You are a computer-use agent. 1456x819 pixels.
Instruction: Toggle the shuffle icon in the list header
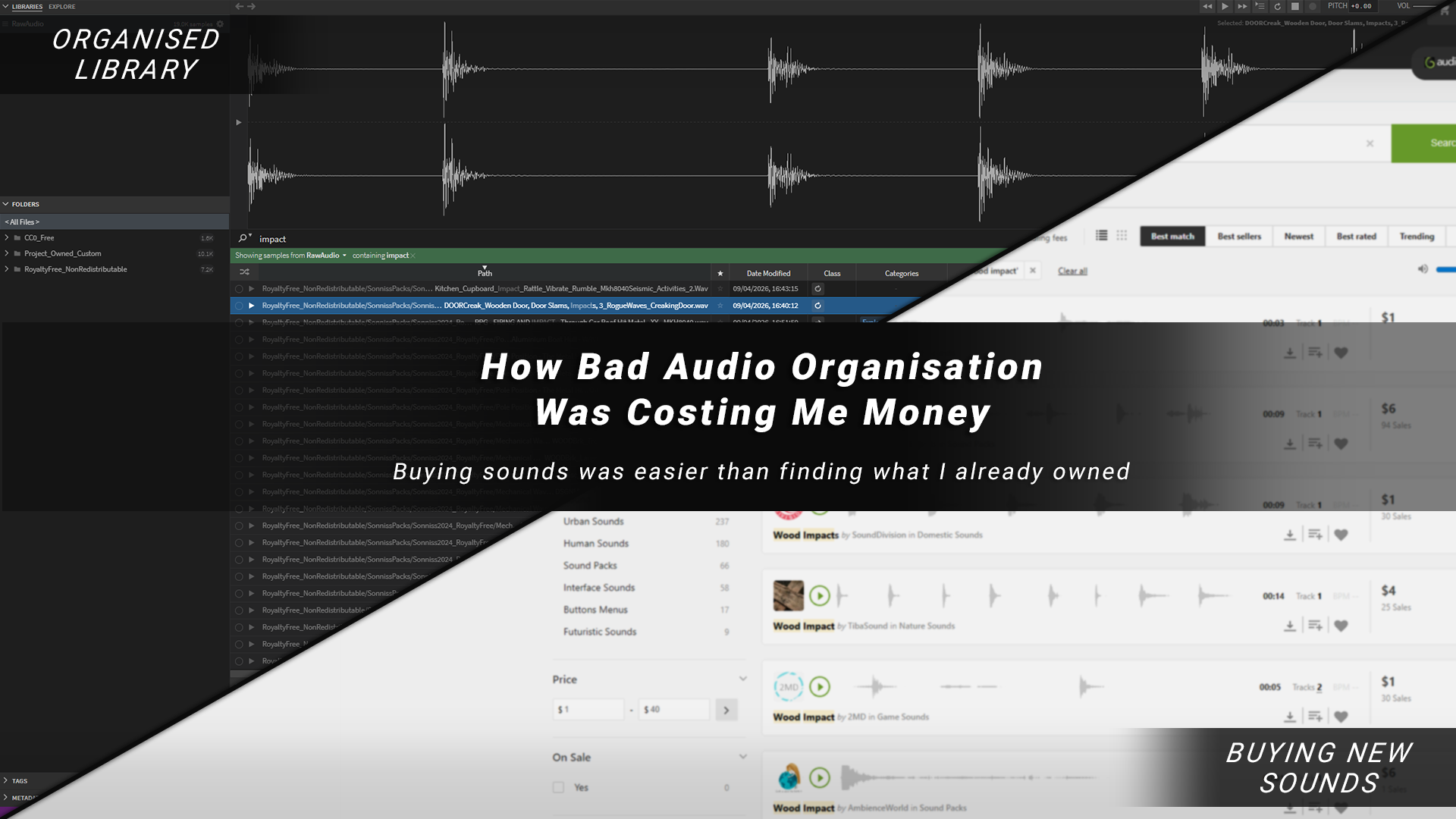[x=244, y=272]
